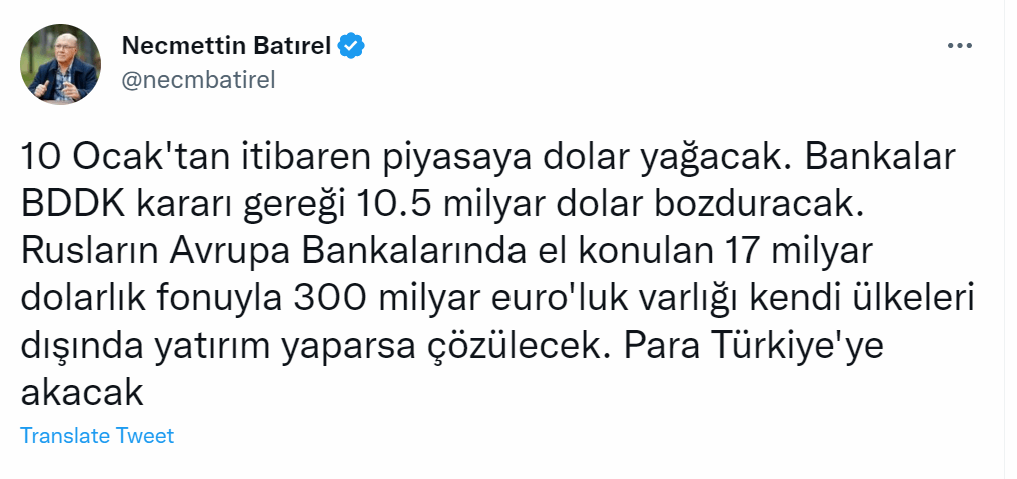Open Necmettin Batırel's profile photo
Viewport: 1017px width, 479px height.
(x=60, y=64)
